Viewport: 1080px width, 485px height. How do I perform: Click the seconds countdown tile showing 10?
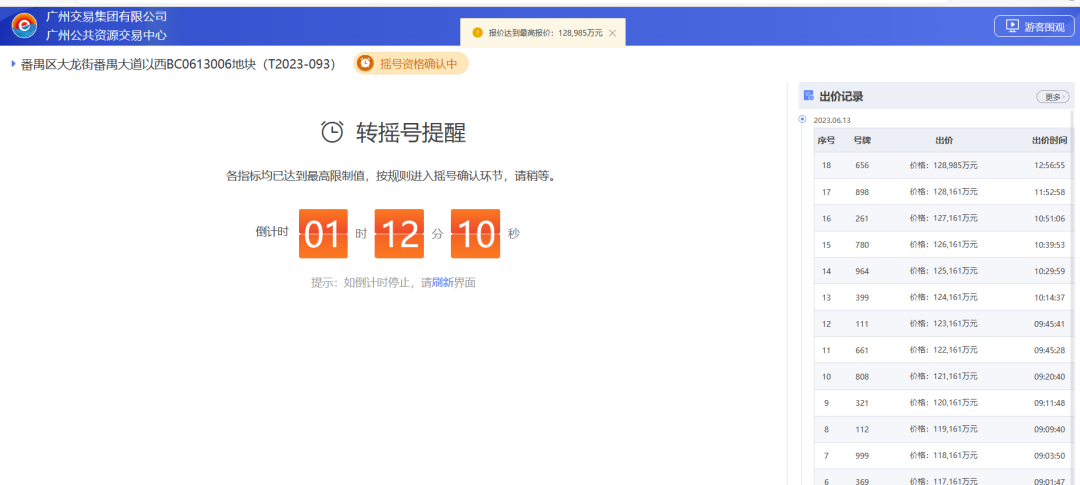(x=475, y=234)
